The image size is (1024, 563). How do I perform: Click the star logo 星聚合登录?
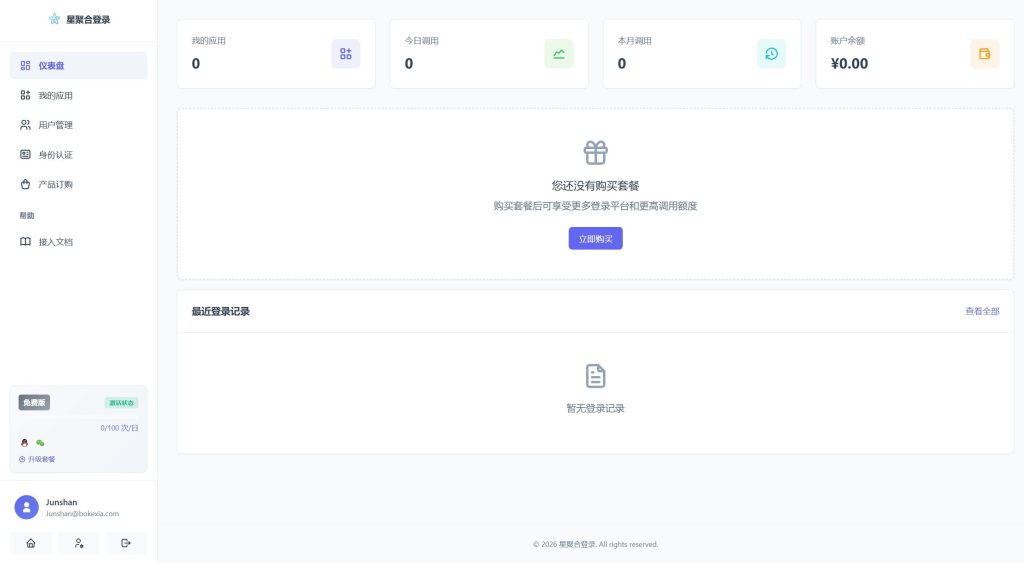(x=55, y=19)
